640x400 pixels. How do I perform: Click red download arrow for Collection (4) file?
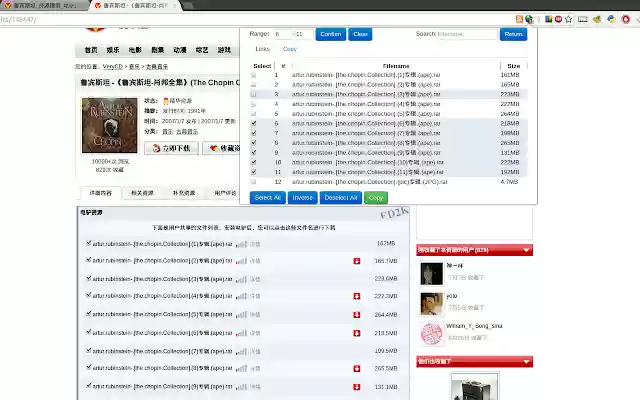point(357,296)
